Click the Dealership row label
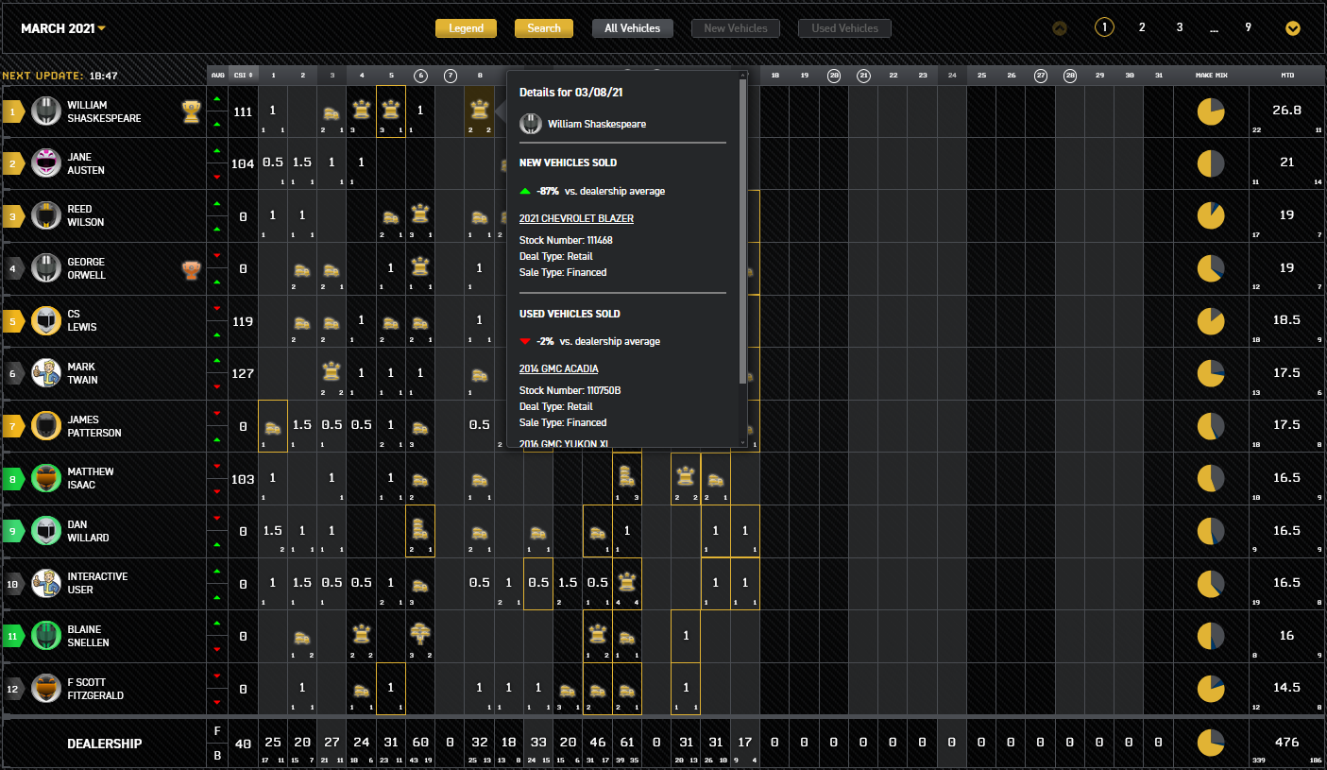The height and width of the screenshot is (770, 1327). (x=104, y=744)
